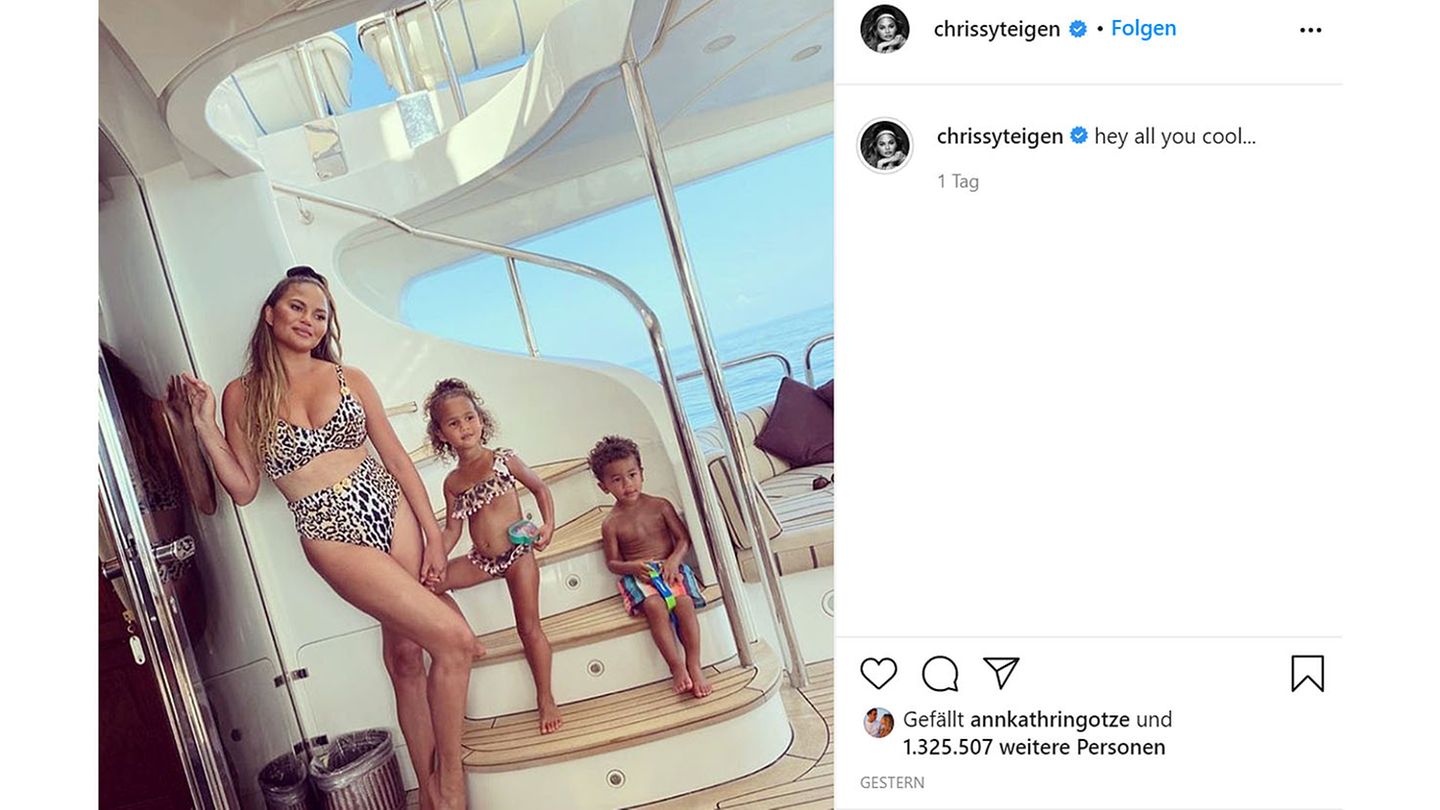Click the chrissyteigen username in the caption
The image size is (1440, 810).
[999, 136]
